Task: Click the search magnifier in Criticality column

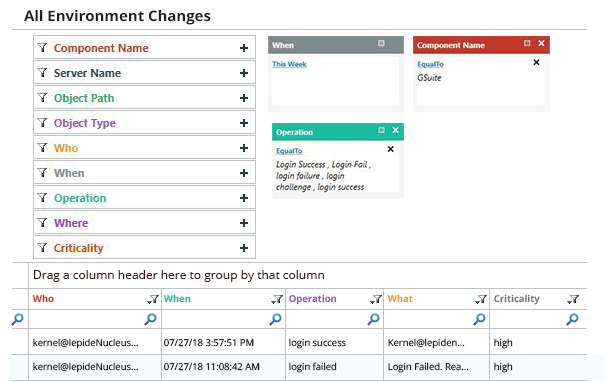Action: pos(573,319)
